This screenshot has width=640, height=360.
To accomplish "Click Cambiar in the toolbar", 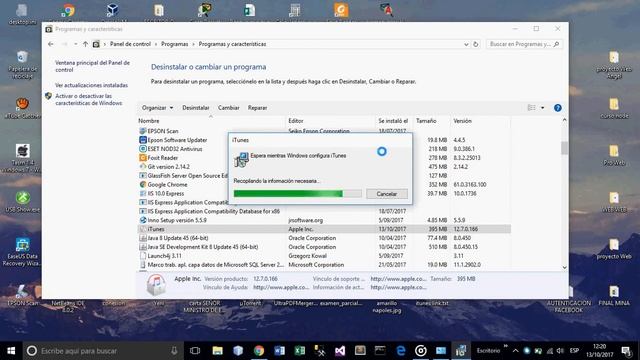I will (228, 108).
